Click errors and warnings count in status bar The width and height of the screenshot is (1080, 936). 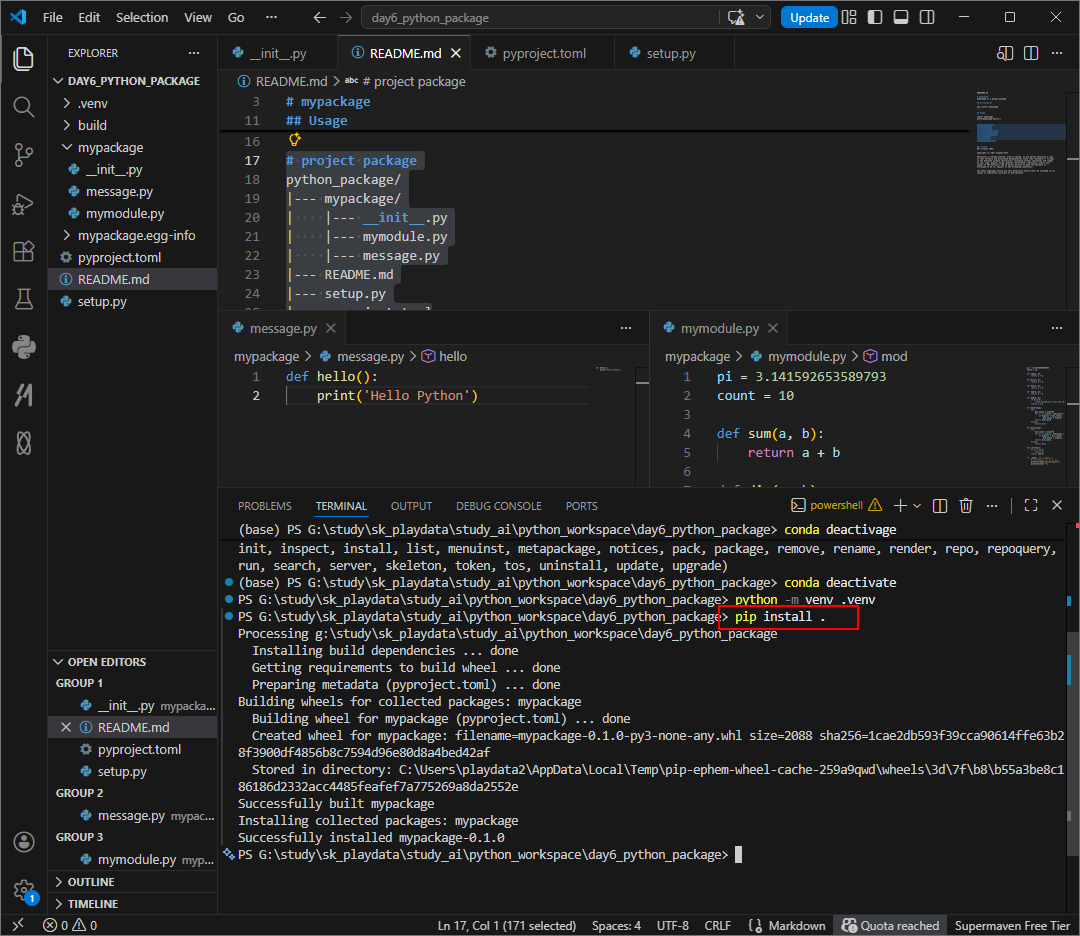coord(70,925)
